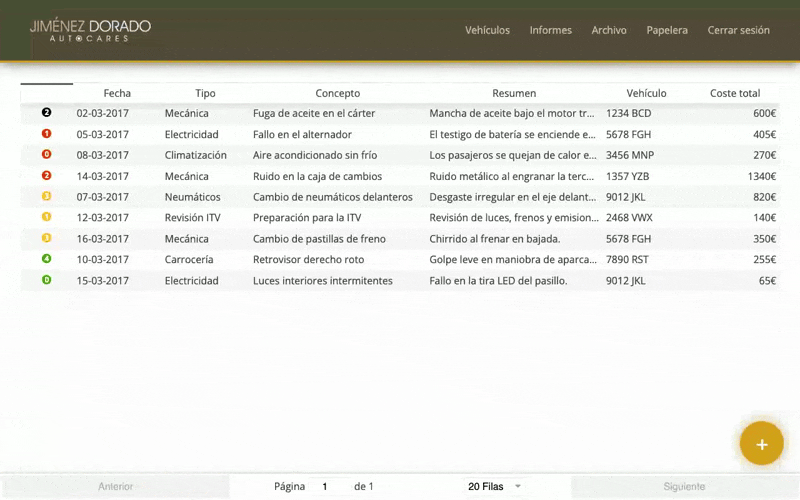Click the first empty column header for priority
The image size is (800, 500).
click(x=46, y=93)
